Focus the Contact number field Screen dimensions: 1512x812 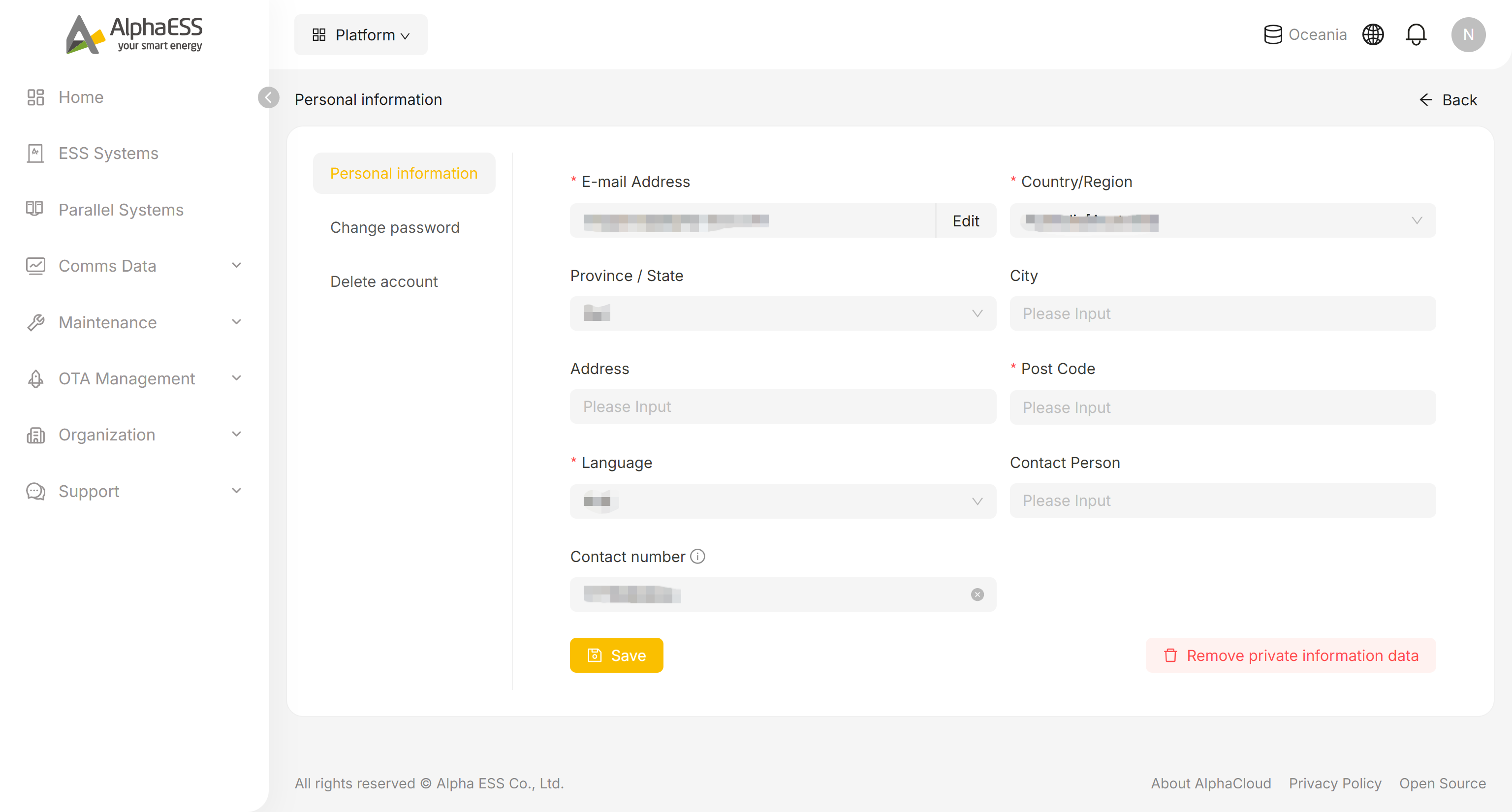click(x=783, y=594)
